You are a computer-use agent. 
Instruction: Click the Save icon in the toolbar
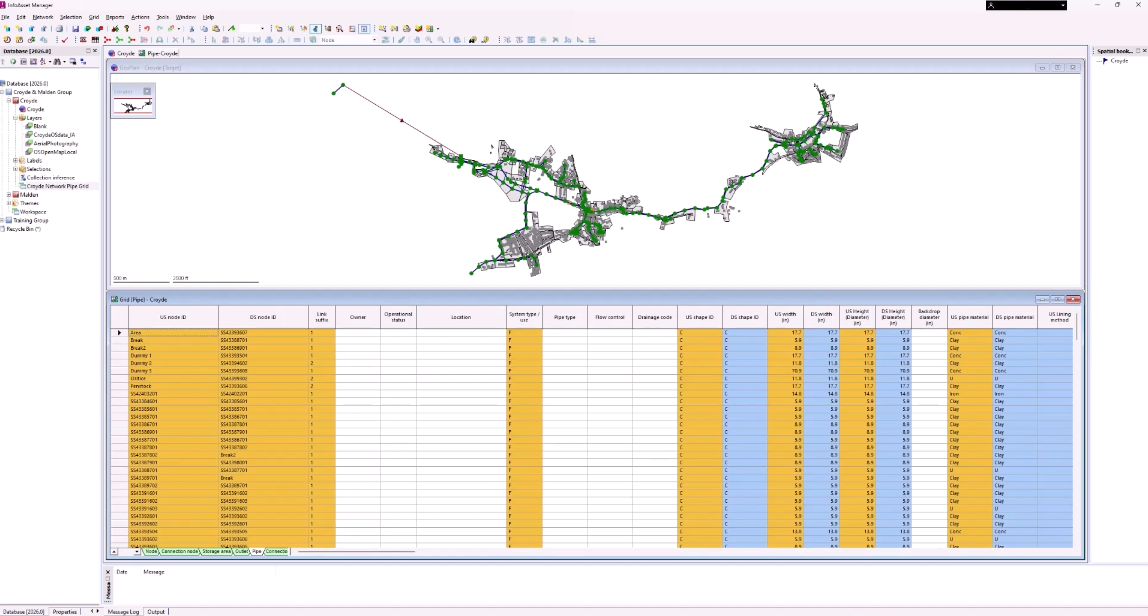coord(75,29)
